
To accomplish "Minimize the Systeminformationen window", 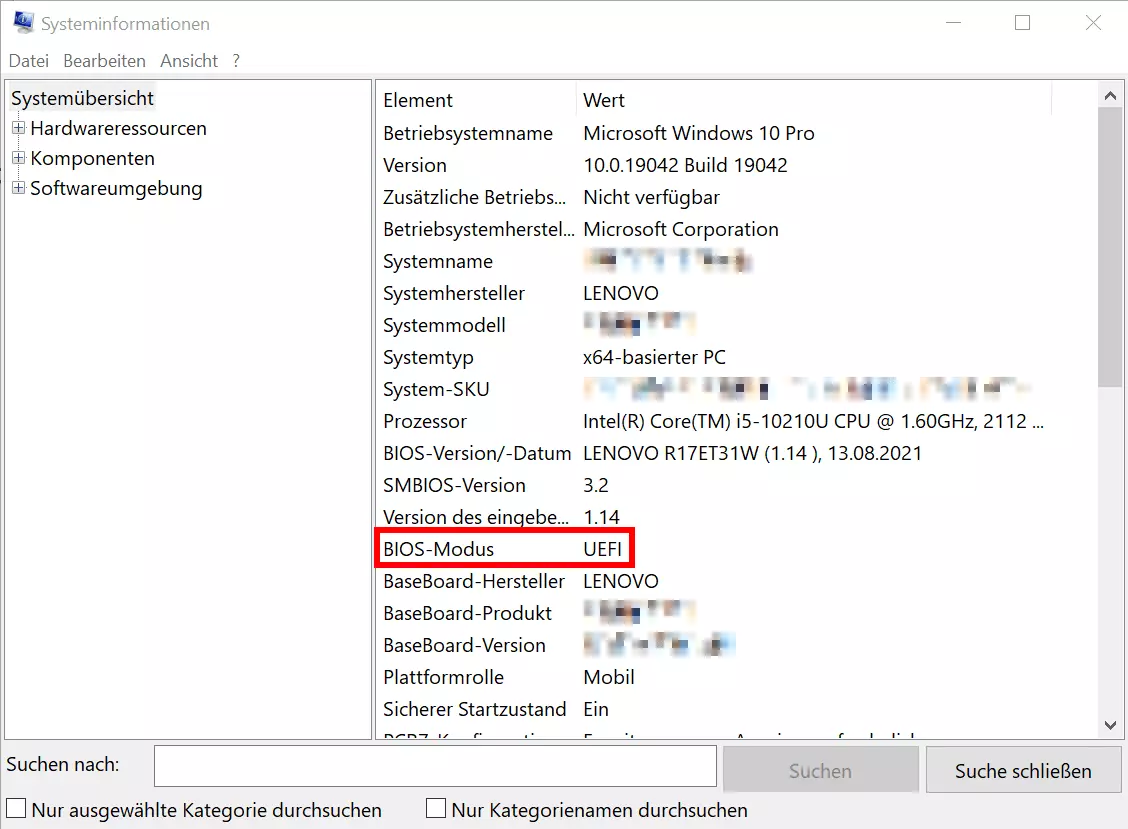I will coord(954,23).
